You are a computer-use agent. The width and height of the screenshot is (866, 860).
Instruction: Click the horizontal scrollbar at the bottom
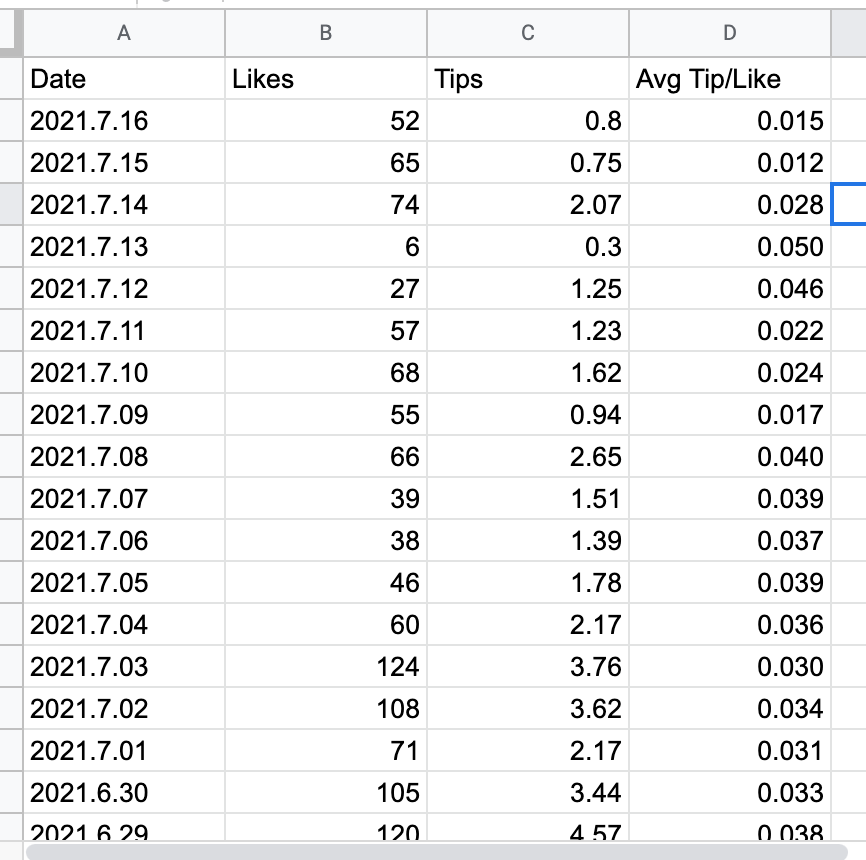pyautogui.click(x=436, y=851)
